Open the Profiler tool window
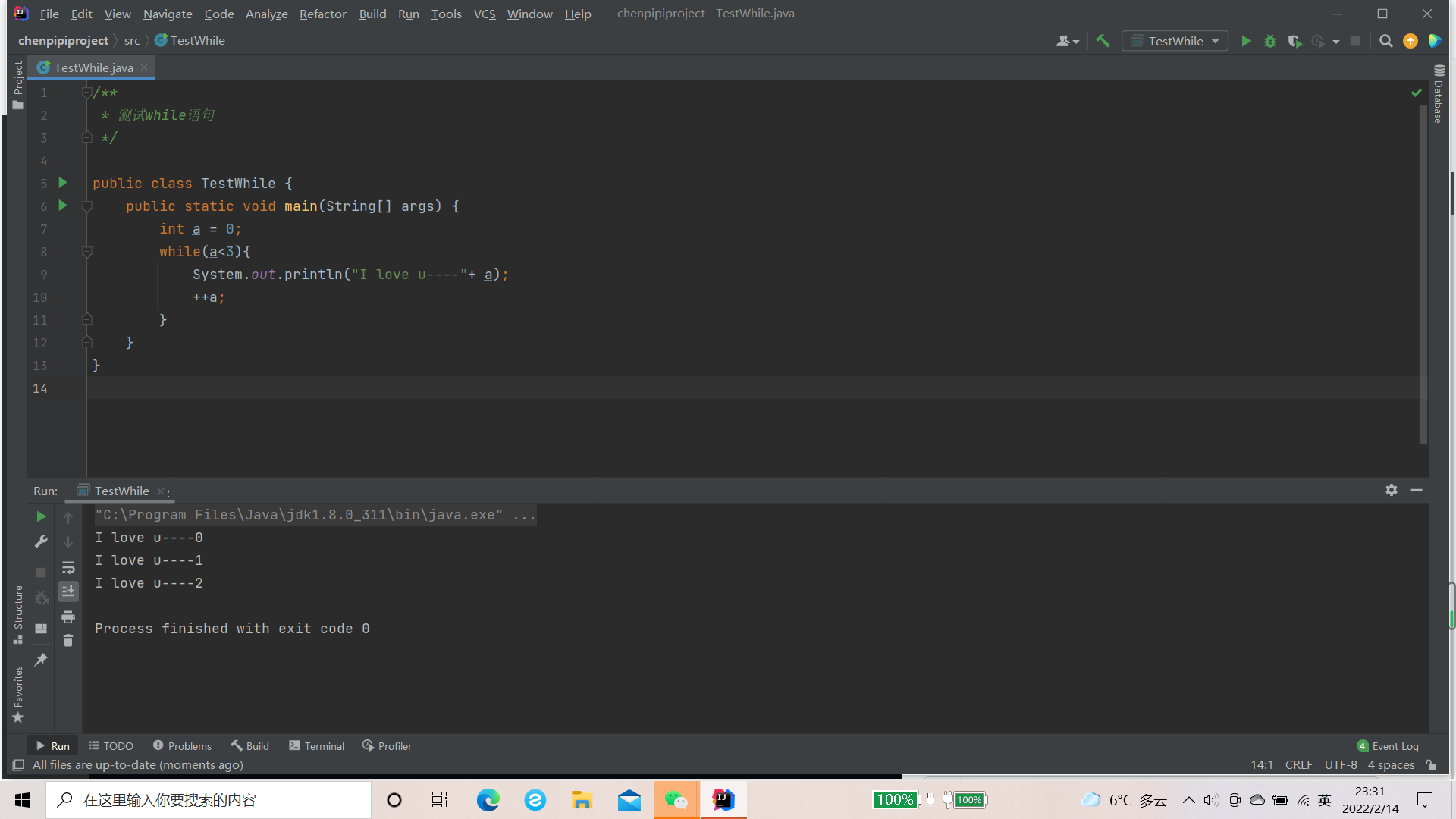Image resolution: width=1456 pixels, height=819 pixels. coord(387,746)
